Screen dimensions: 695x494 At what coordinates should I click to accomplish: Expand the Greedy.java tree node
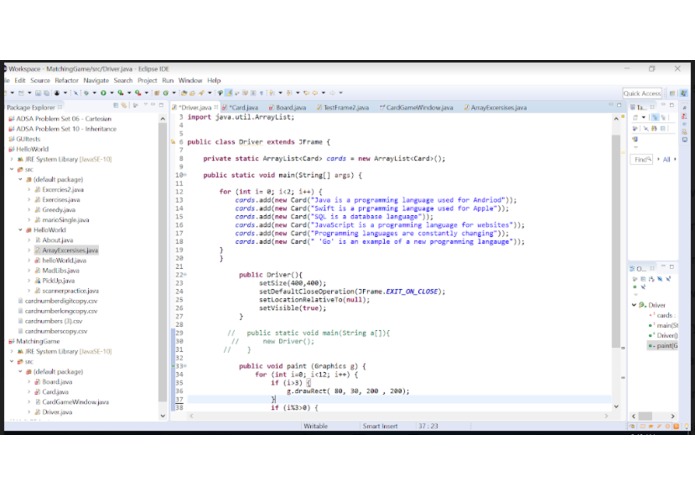[x=29, y=210]
